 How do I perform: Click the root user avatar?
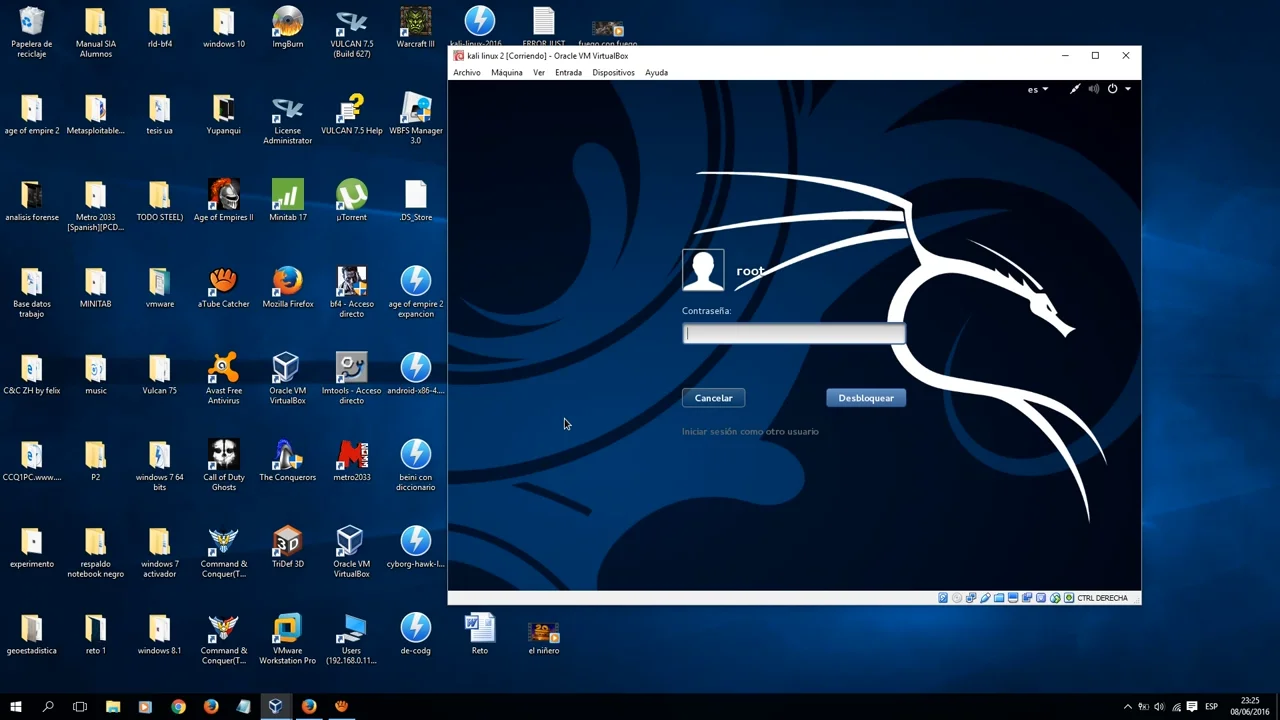click(703, 270)
